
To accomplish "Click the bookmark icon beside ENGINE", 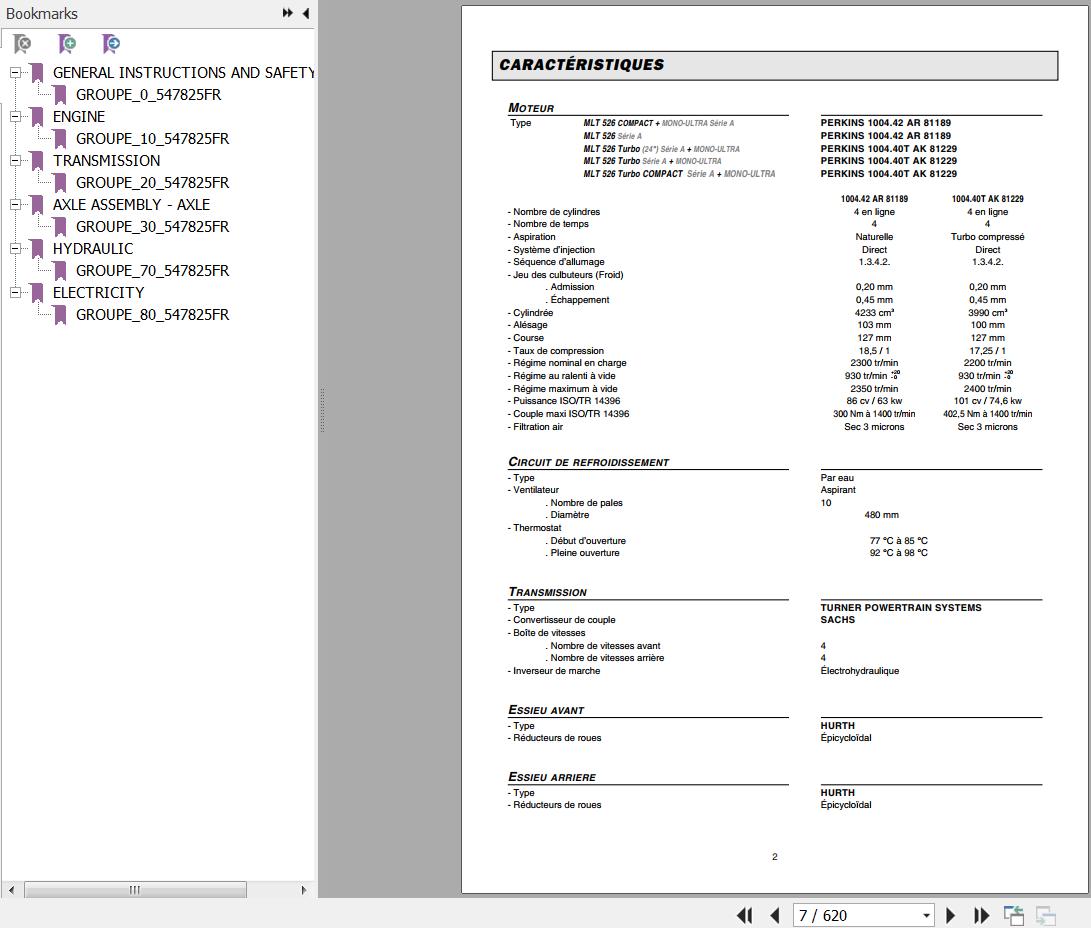I will [38, 117].
